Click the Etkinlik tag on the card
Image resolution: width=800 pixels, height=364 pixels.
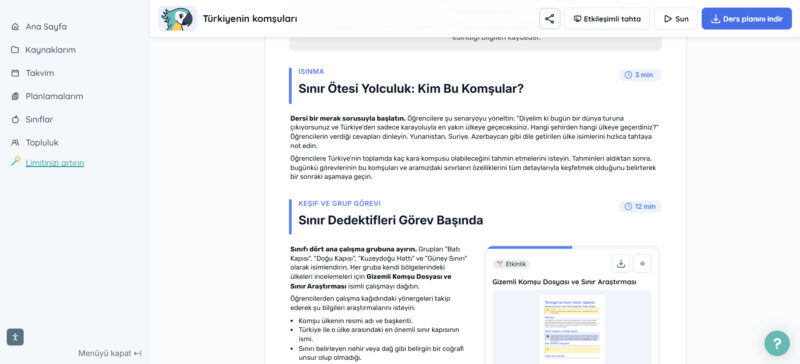(x=511, y=264)
